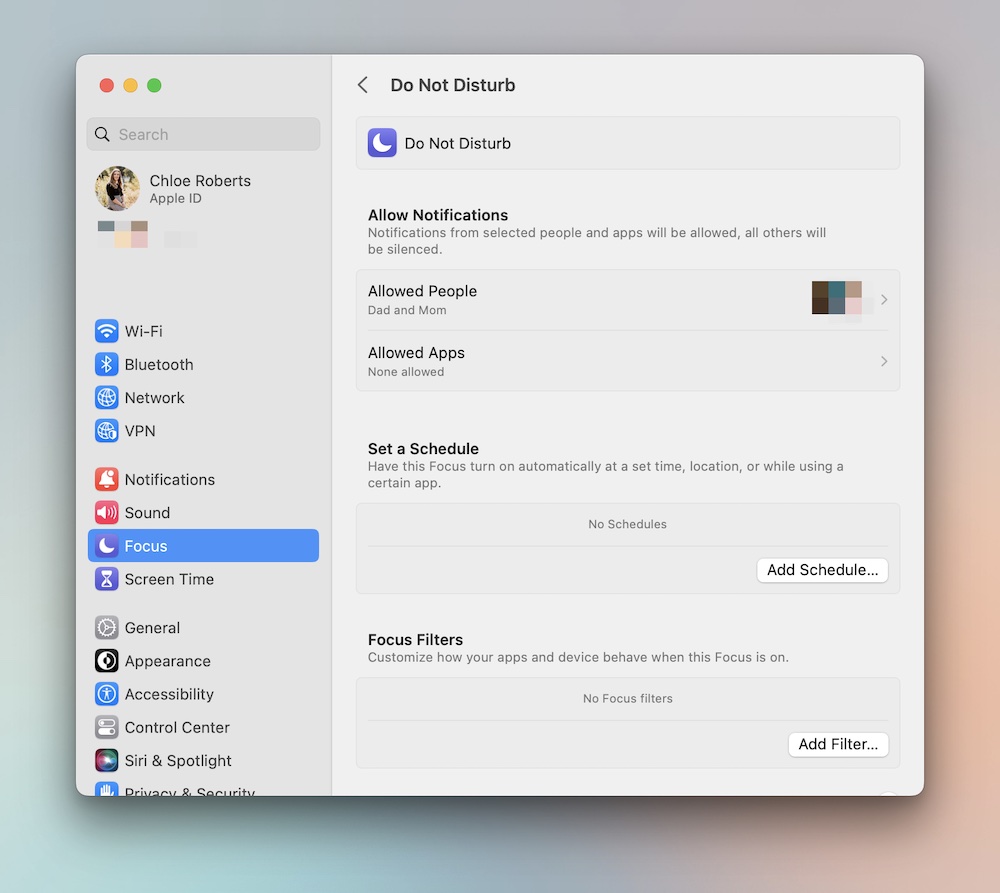Select Sound label in sidebar
Image resolution: width=1000 pixels, height=893 pixels.
147,512
